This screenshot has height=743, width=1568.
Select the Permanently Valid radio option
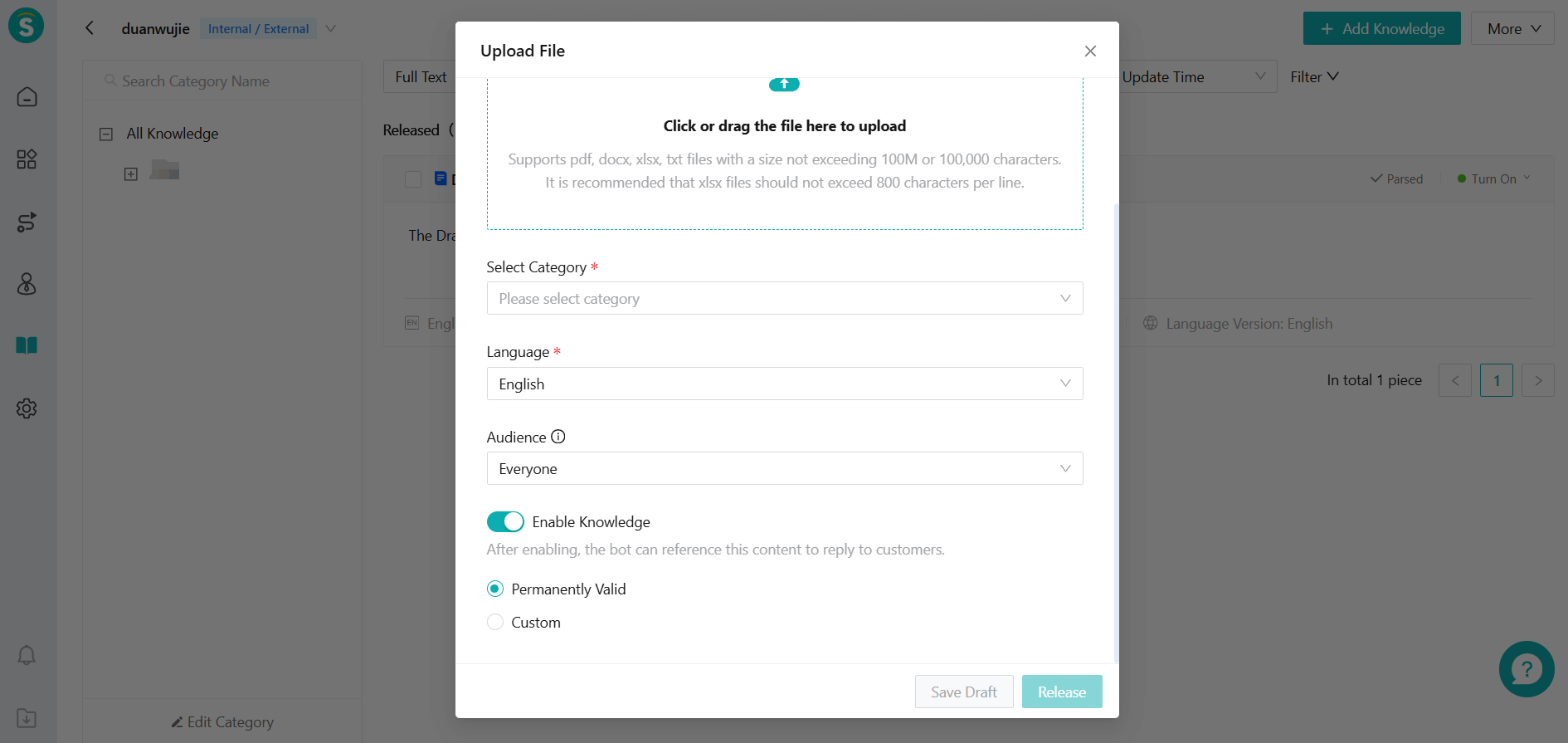pyautogui.click(x=495, y=589)
